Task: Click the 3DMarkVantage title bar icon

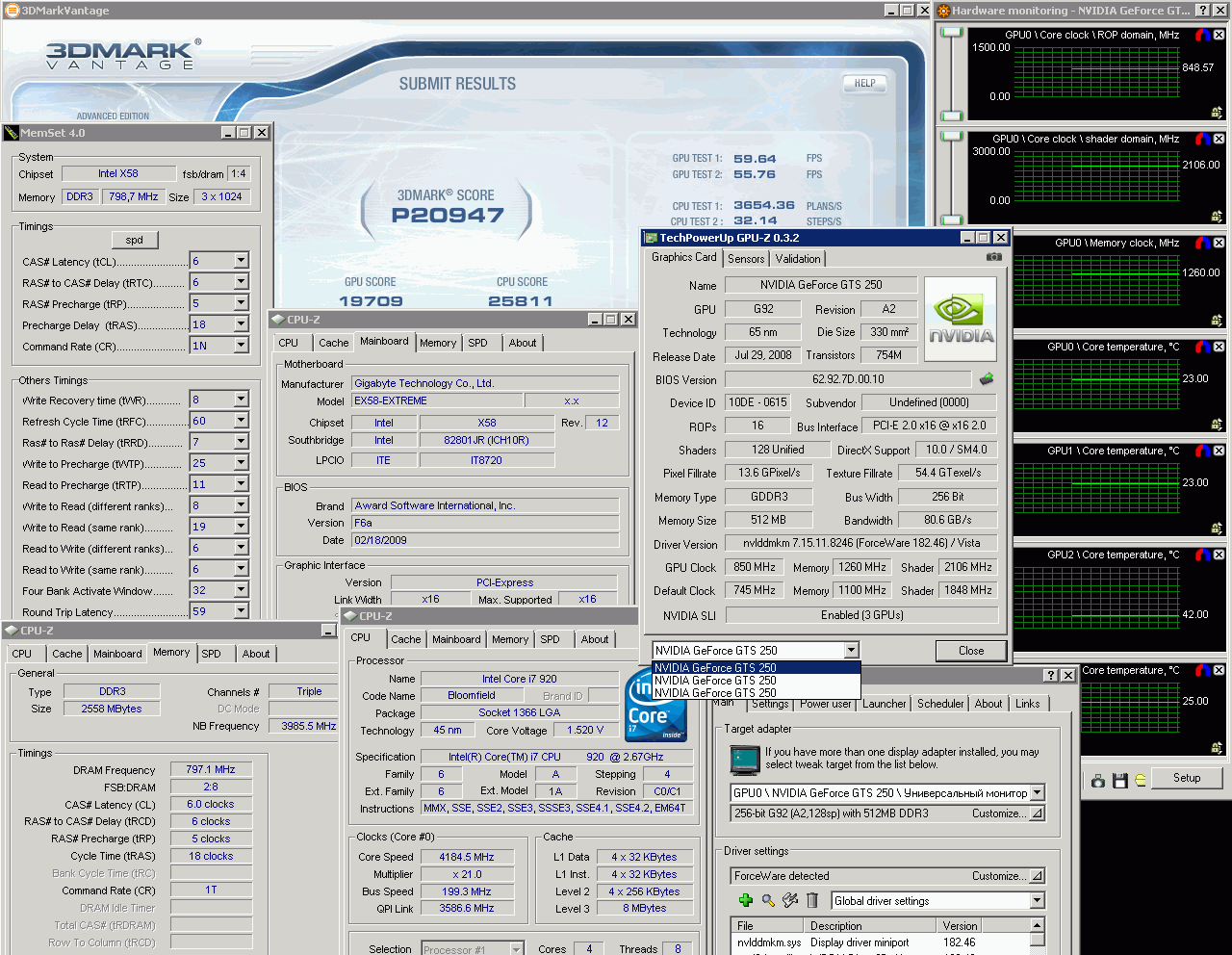Action: pos(12,11)
